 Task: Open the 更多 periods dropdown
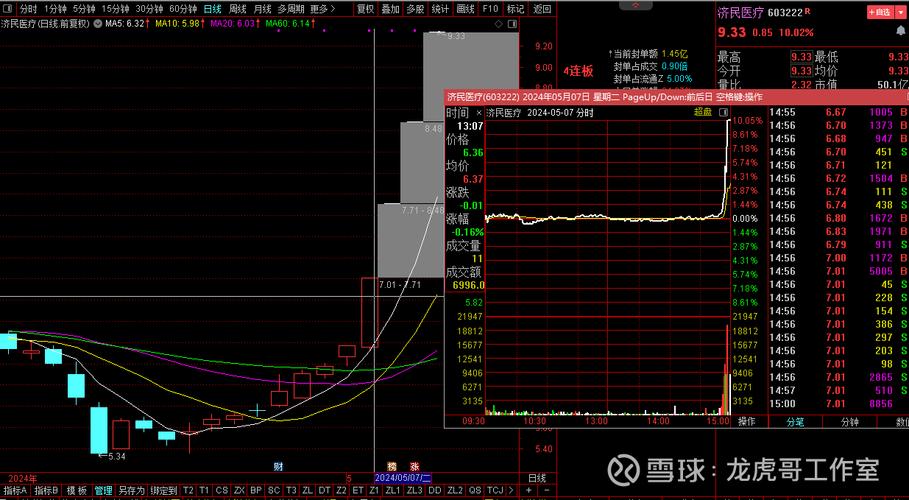[x=322, y=8]
